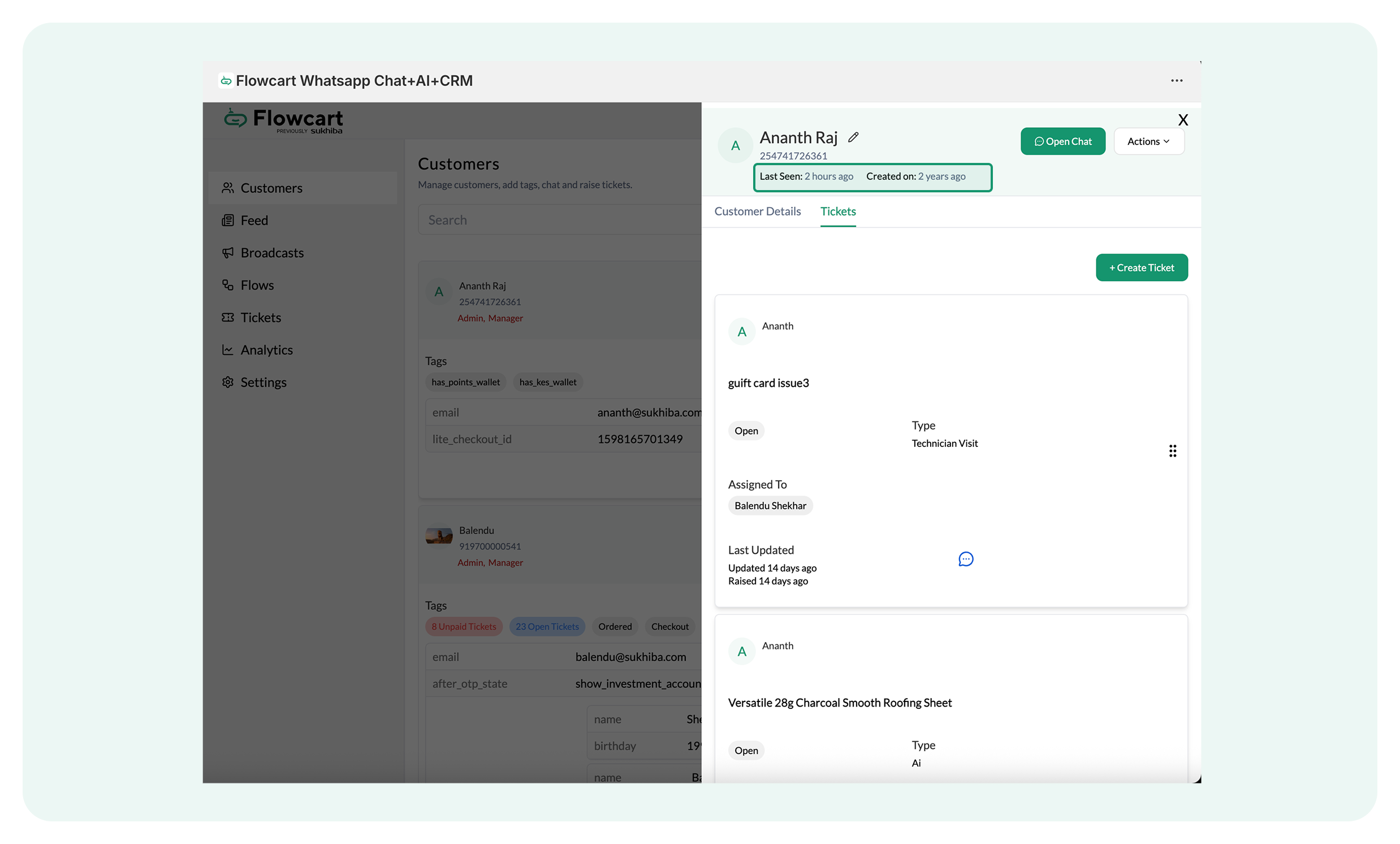This screenshot has width=1400, height=844.
Task: Click the Create Ticket button
Action: pyautogui.click(x=1141, y=268)
